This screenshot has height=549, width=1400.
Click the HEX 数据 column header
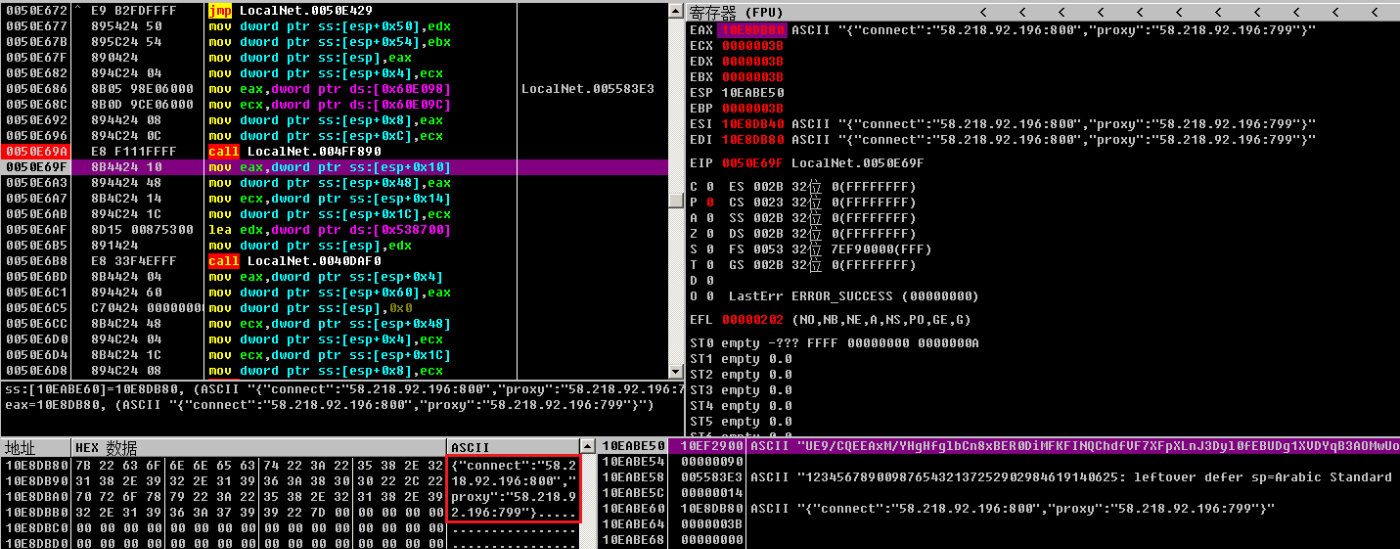[x=259, y=448]
